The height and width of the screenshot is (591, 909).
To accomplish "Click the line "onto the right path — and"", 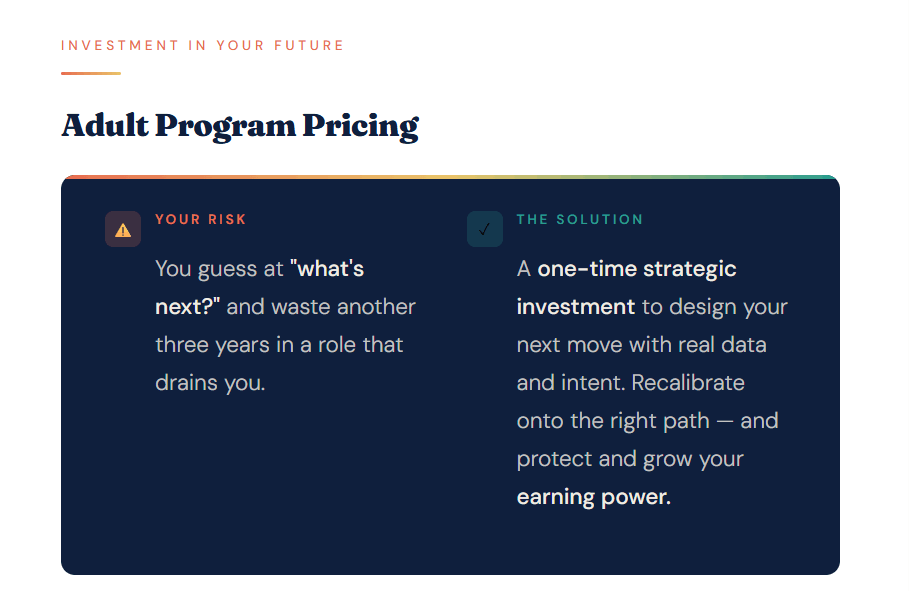I will click(647, 421).
